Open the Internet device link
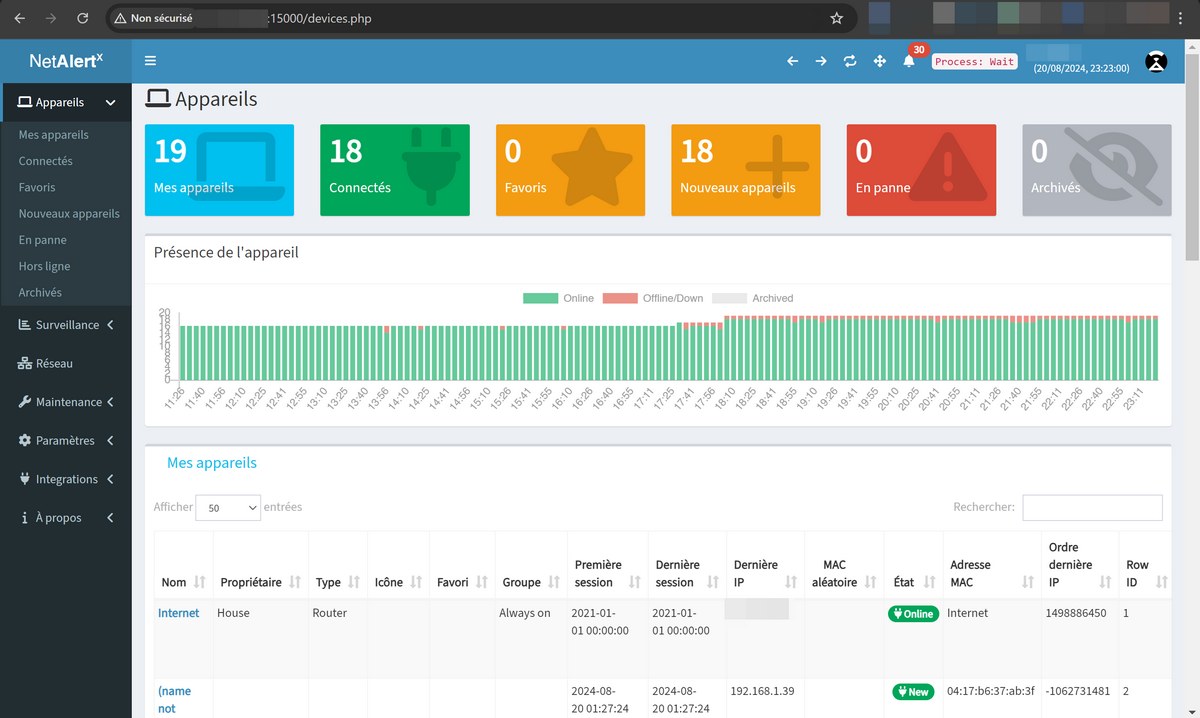 click(178, 613)
